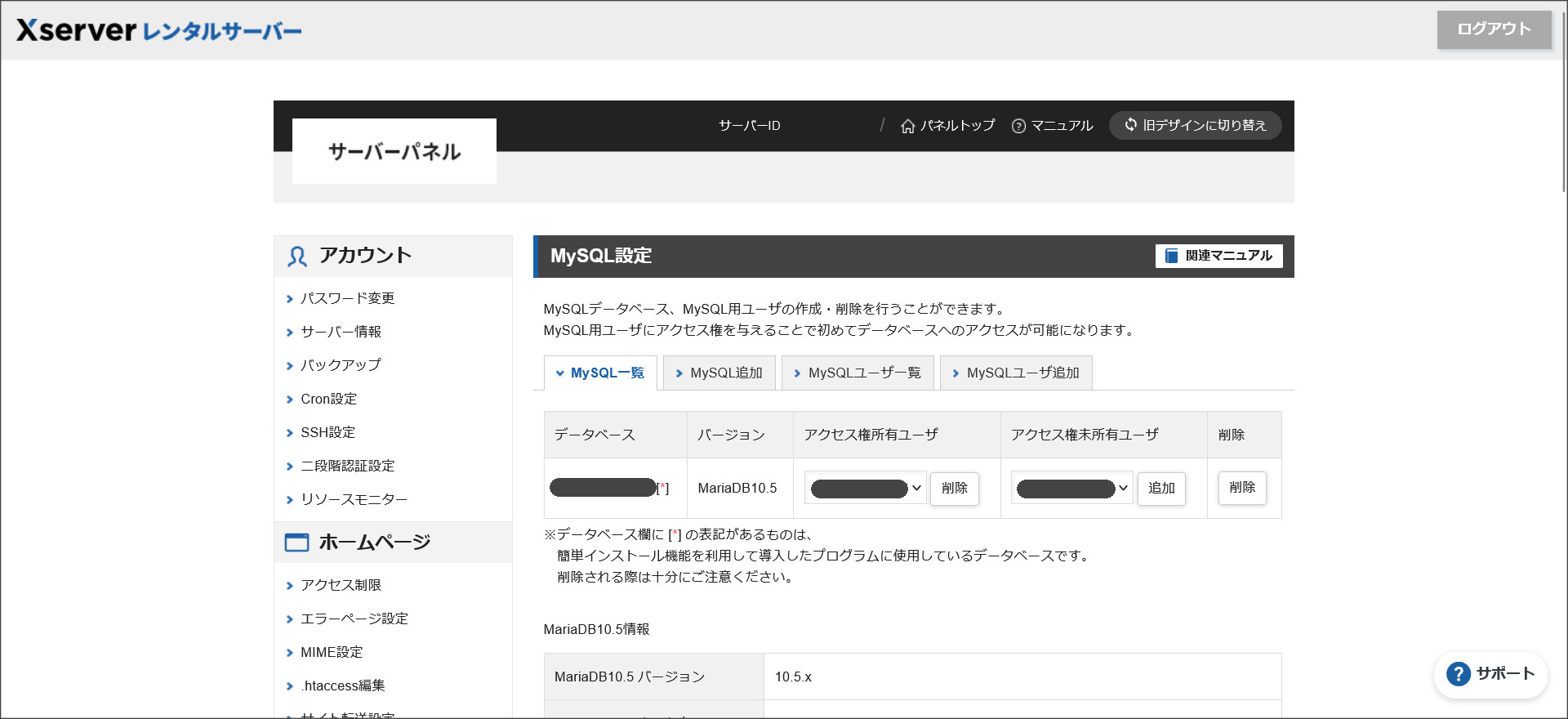This screenshot has width=1568, height=719.
Task: Click the MariaDB10.5 バージョン row label
Action: point(654,677)
